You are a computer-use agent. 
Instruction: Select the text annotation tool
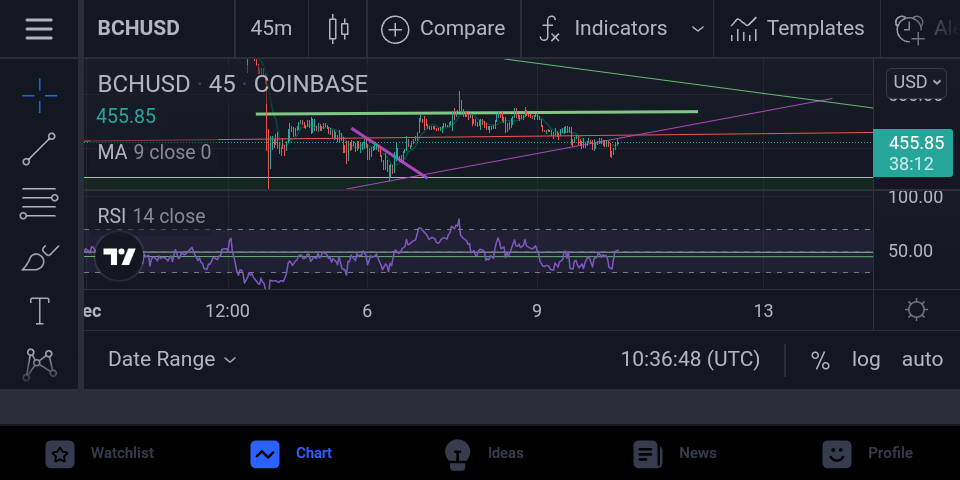40,310
